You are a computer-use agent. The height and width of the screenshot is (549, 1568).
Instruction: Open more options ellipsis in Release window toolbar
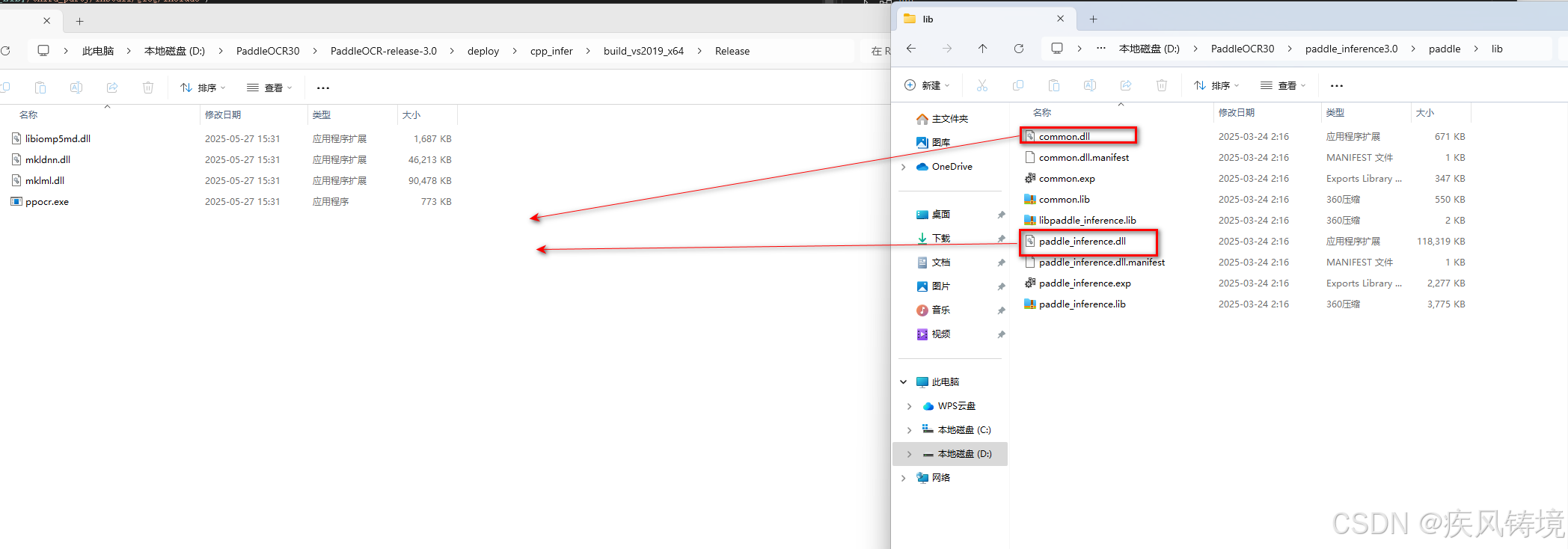point(322,88)
